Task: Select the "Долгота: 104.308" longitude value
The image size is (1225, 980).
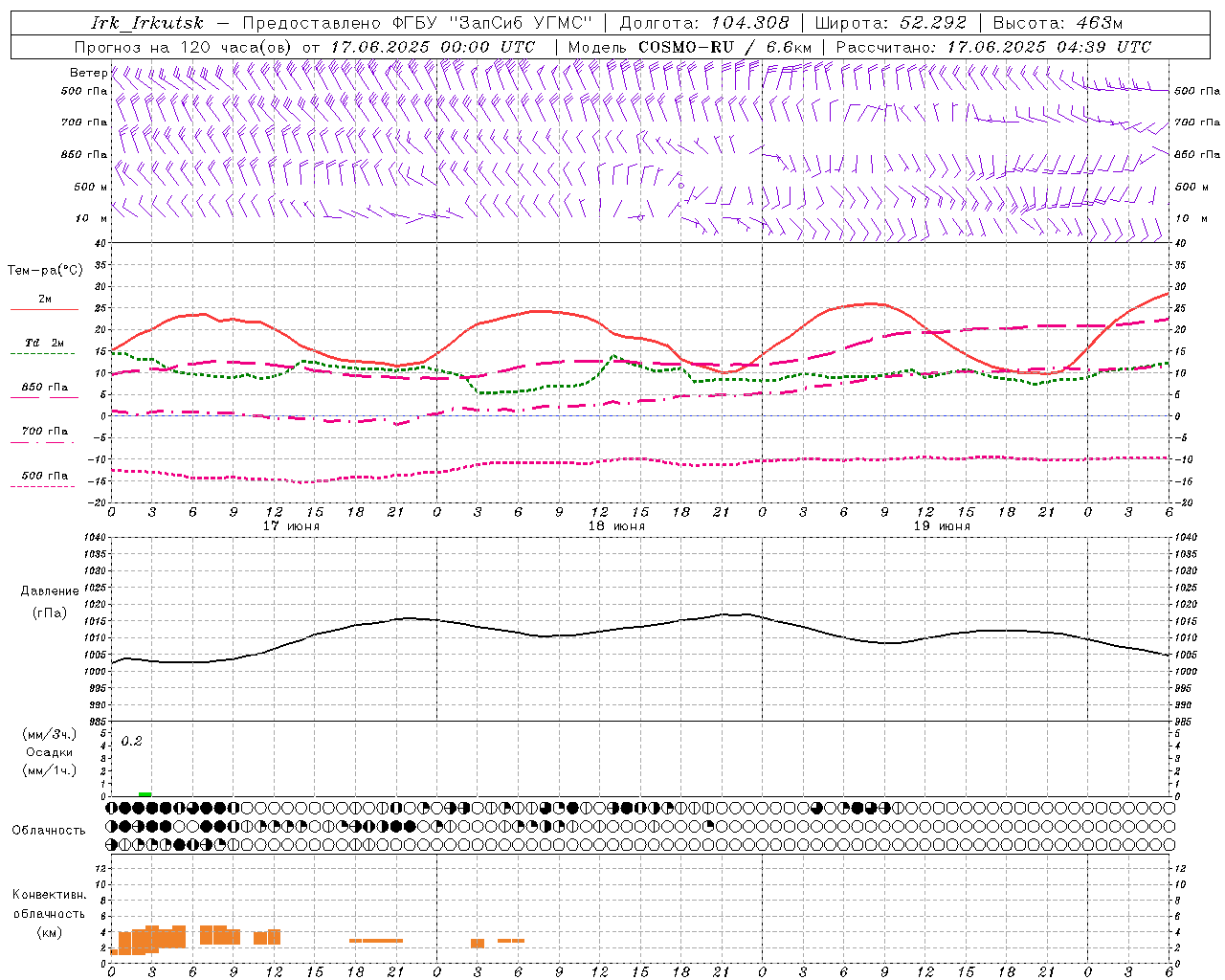Action: pos(704,23)
